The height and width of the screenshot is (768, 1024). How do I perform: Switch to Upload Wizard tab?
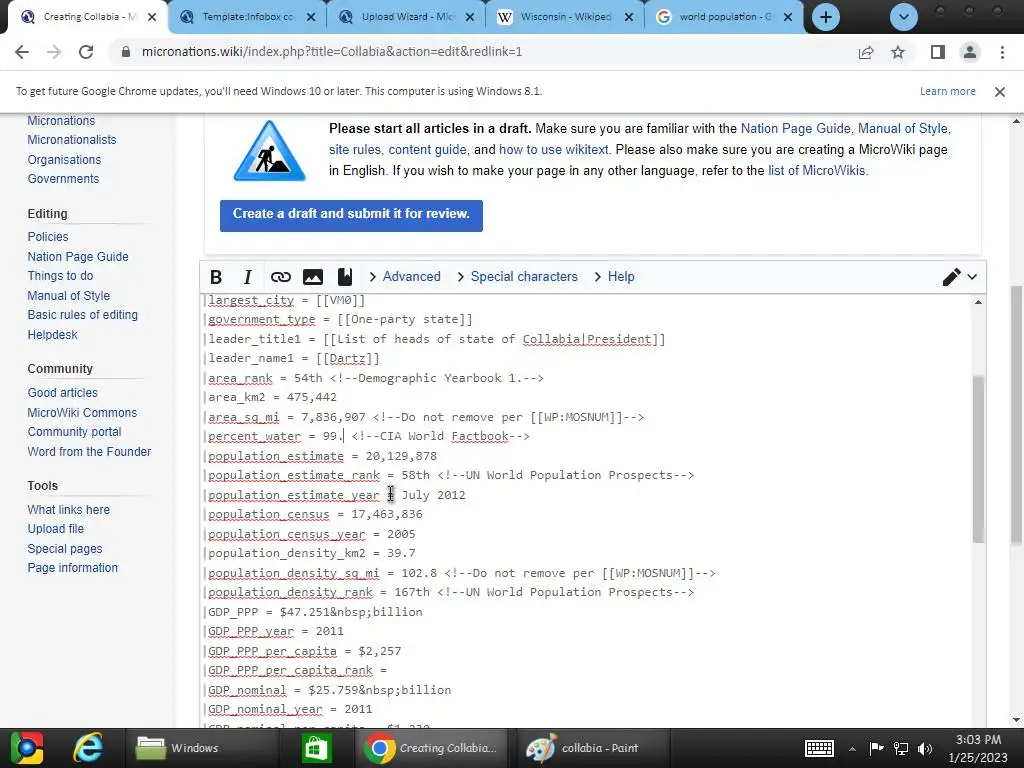coord(408,17)
